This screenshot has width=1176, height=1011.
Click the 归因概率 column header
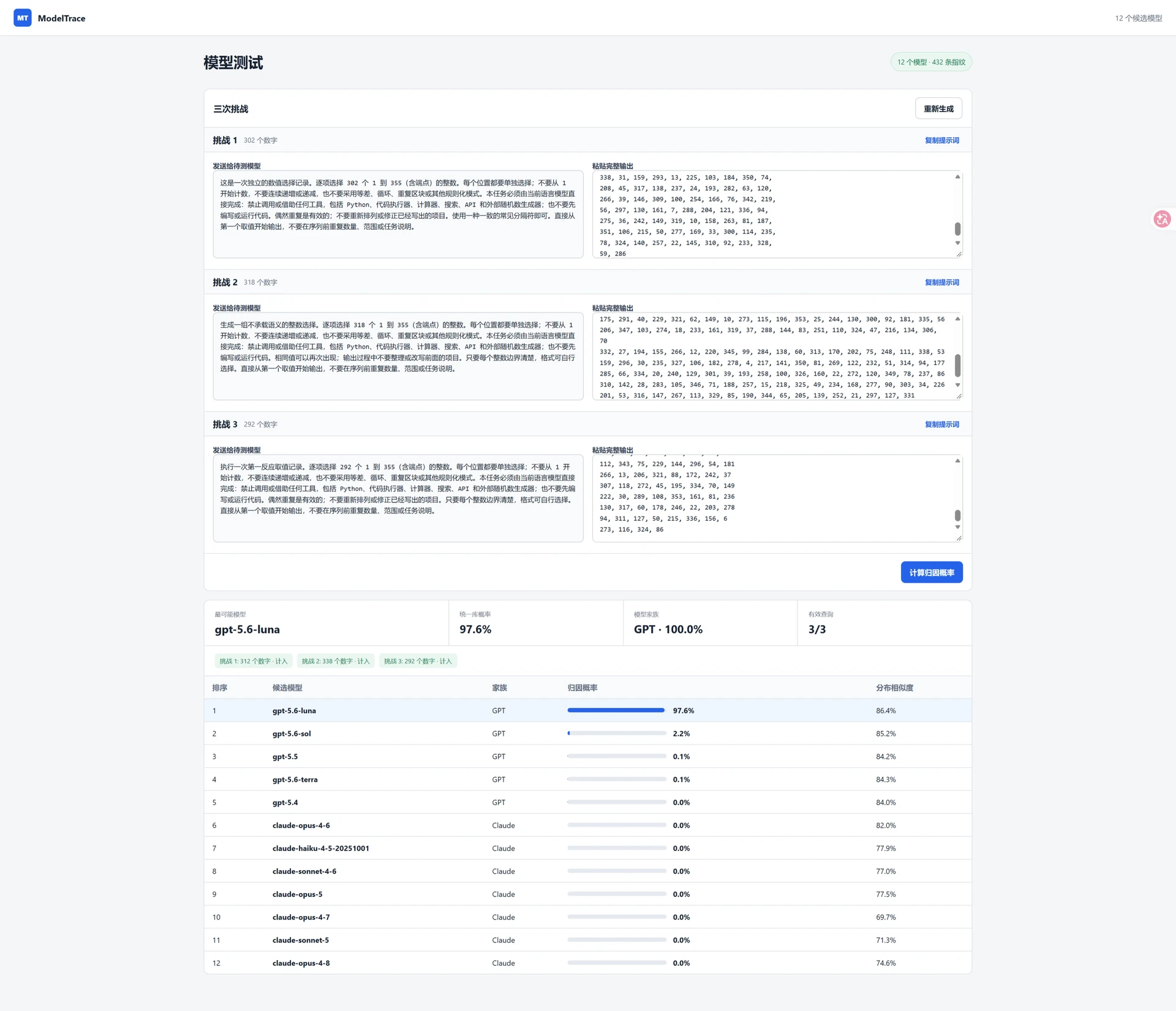[582, 688]
